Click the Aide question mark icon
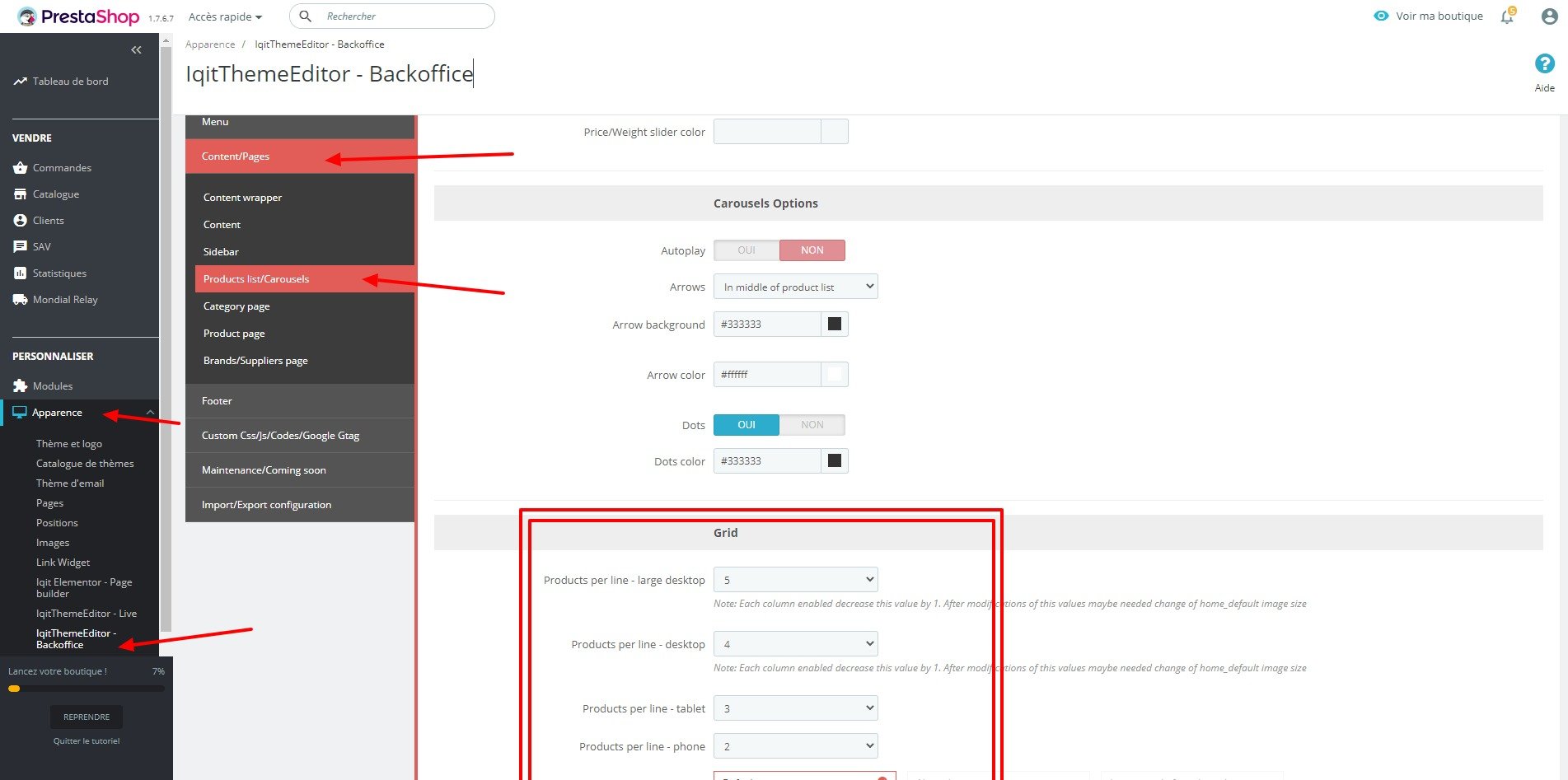The height and width of the screenshot is (780, 1568). tap(1545, 63)
